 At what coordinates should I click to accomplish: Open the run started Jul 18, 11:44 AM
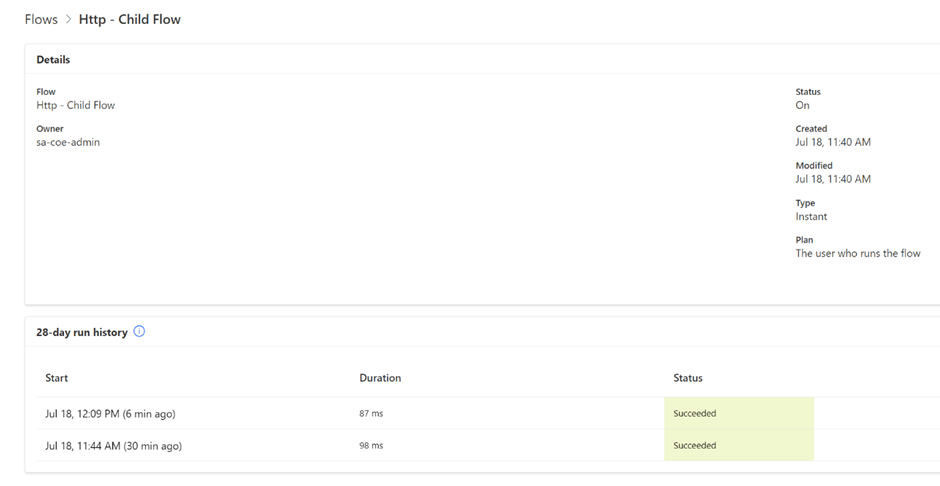(113, 445)
